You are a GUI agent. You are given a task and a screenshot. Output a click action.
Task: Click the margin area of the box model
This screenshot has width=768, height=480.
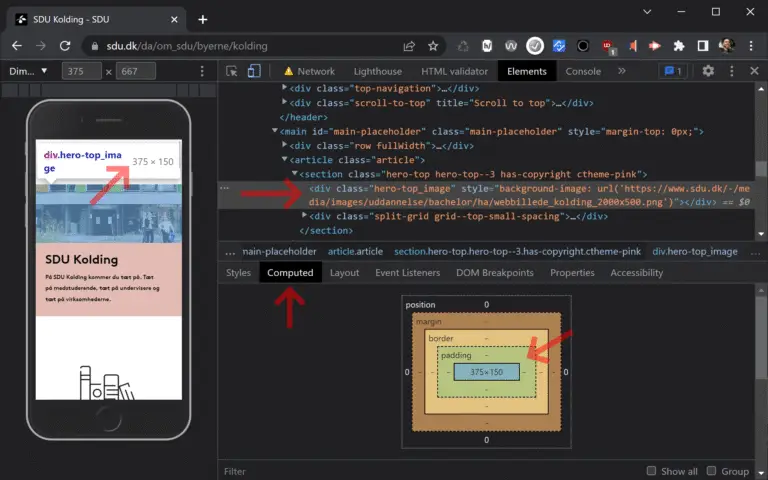(429, 321)
